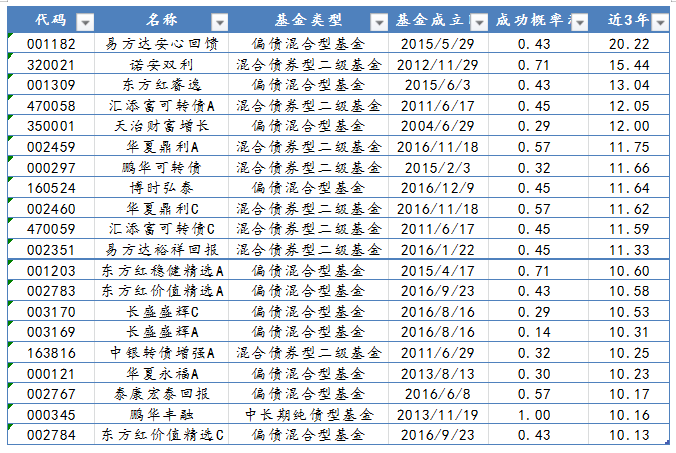The height and width of the screenshot is (453, 676).
Task: Select the date cell 2013/11/19
Action: (438, 415)
